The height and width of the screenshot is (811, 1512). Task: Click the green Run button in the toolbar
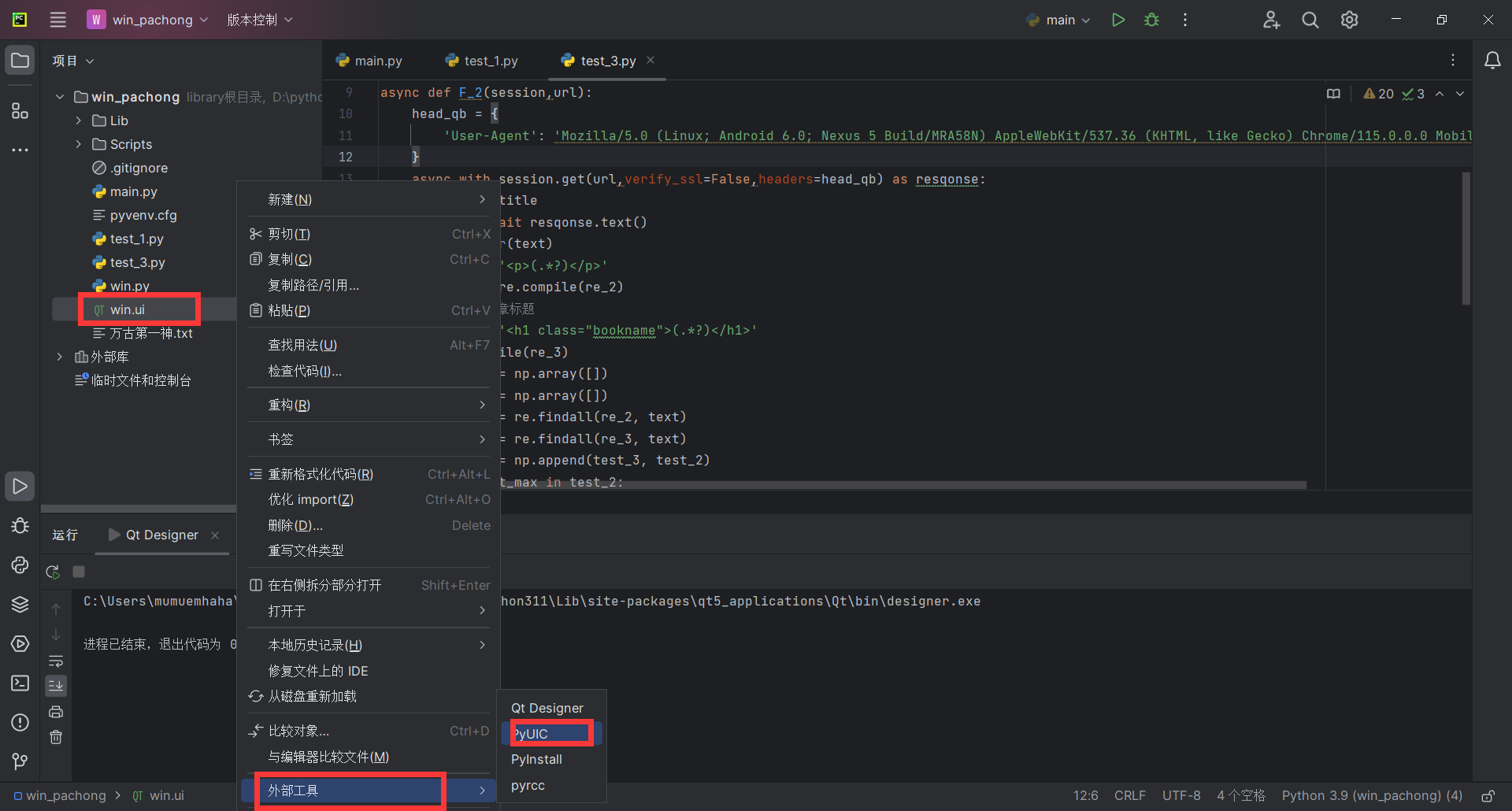pos(1117,20)
